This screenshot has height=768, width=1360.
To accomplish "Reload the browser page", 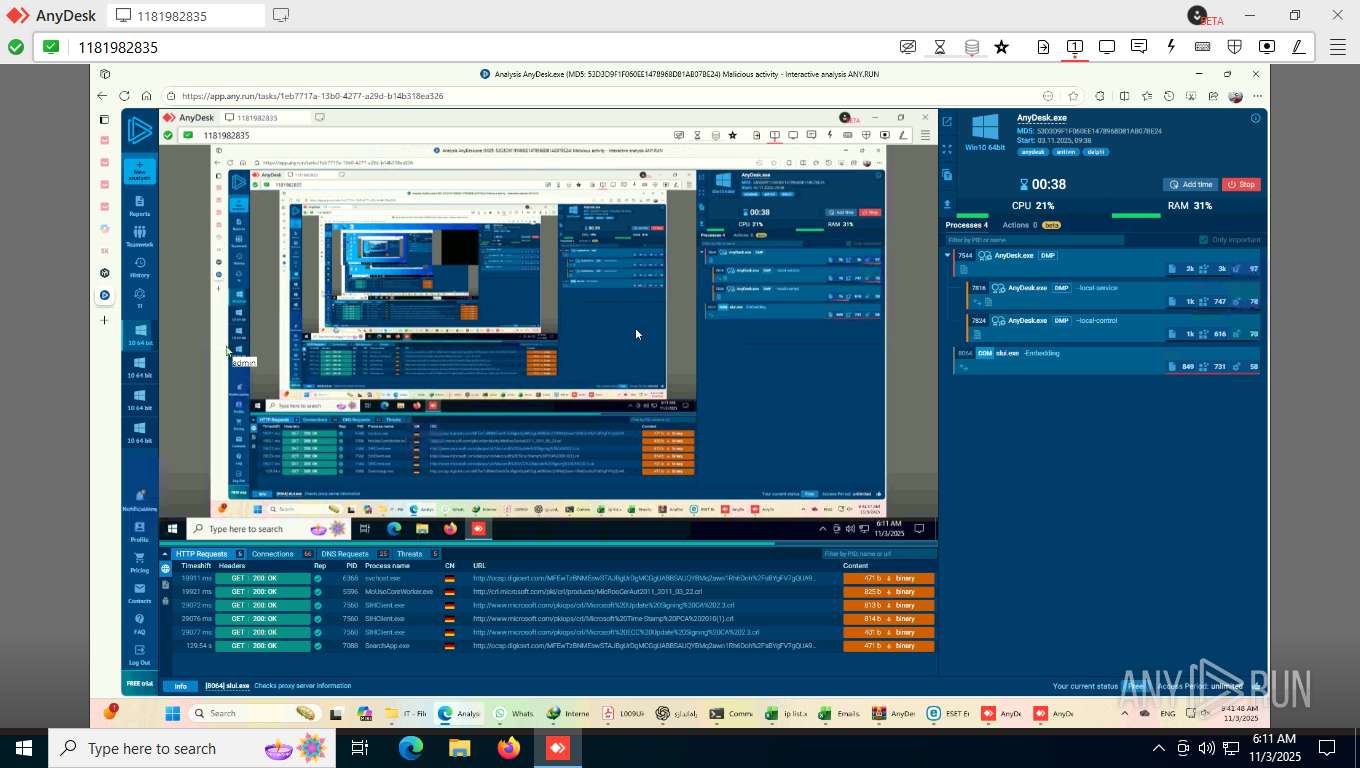I will [124, 96].
